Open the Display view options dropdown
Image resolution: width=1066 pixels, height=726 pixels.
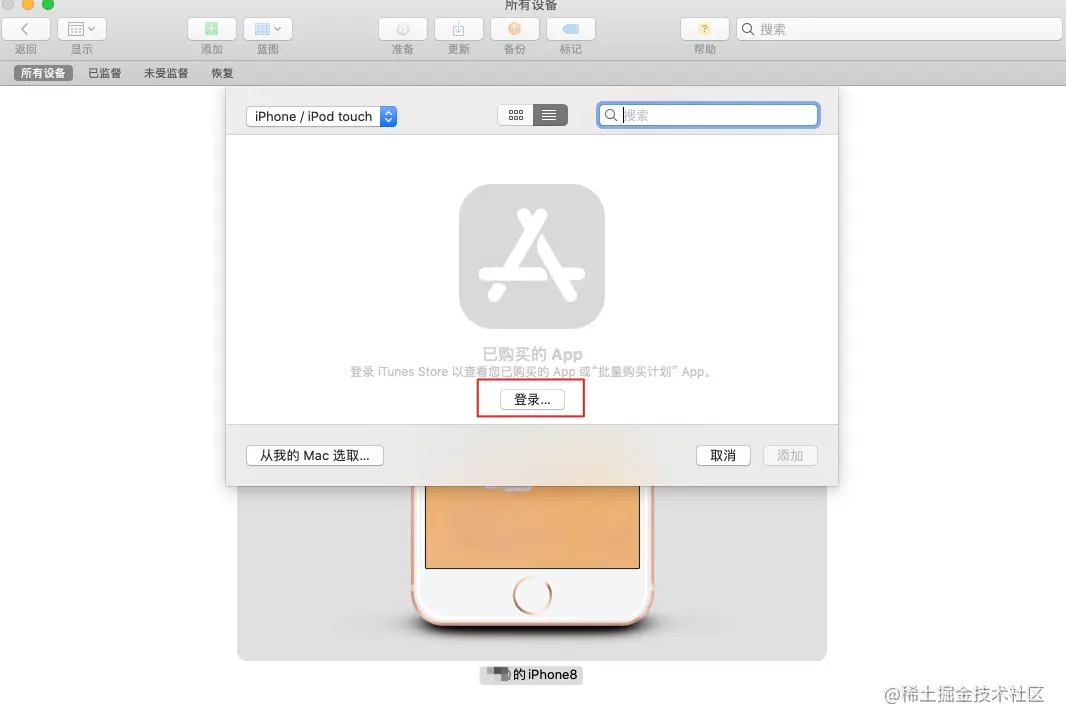82,29
